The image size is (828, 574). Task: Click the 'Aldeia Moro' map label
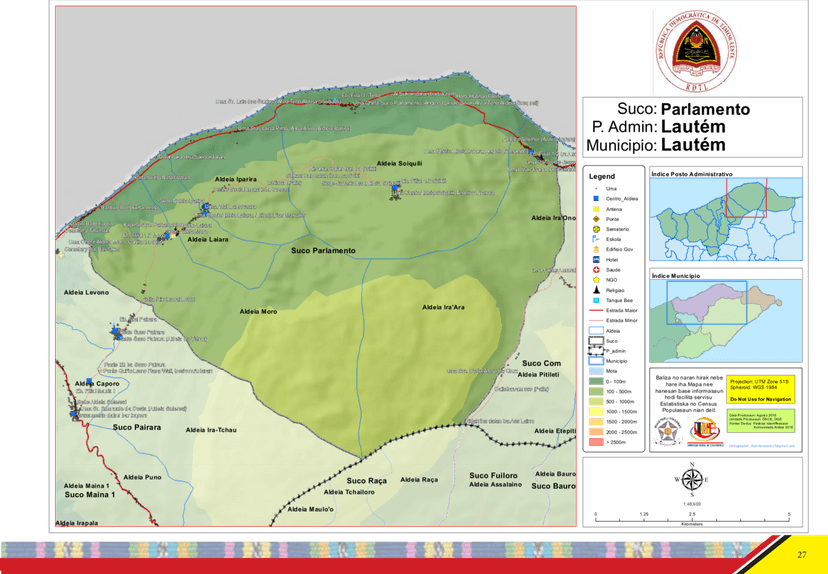pyautogui.click(x=258, y=312)
